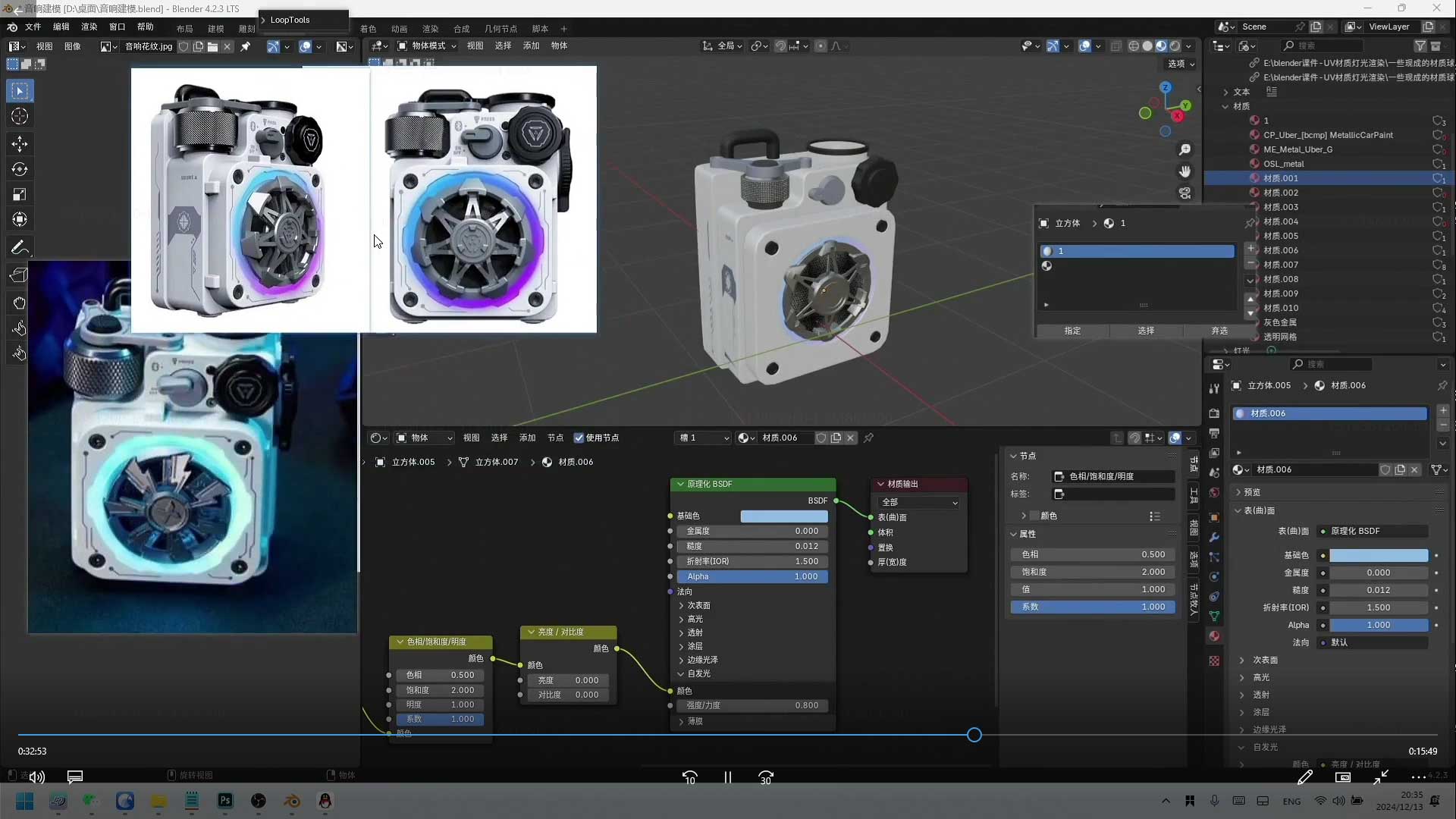Toggle the Use Nodes checkbox
This screenshot has width=1456, height=819.
click(x=579, y=438)
